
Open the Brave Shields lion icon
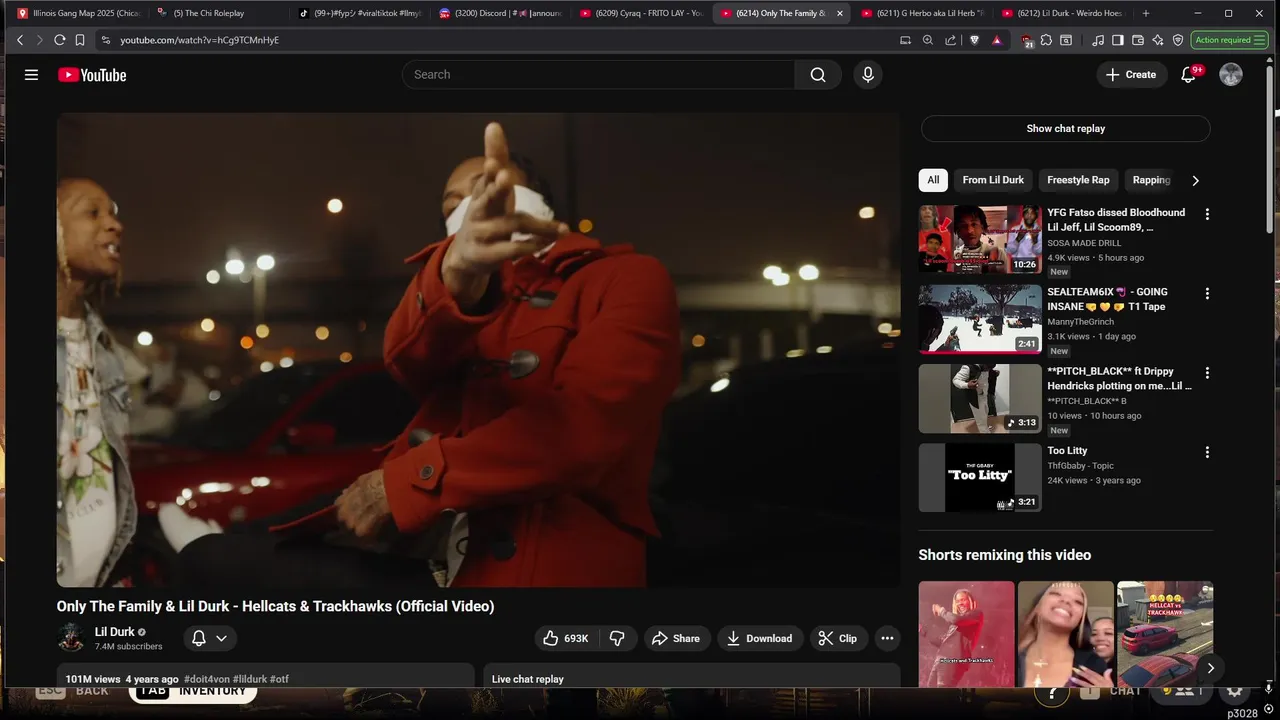(x=975, y=40)
